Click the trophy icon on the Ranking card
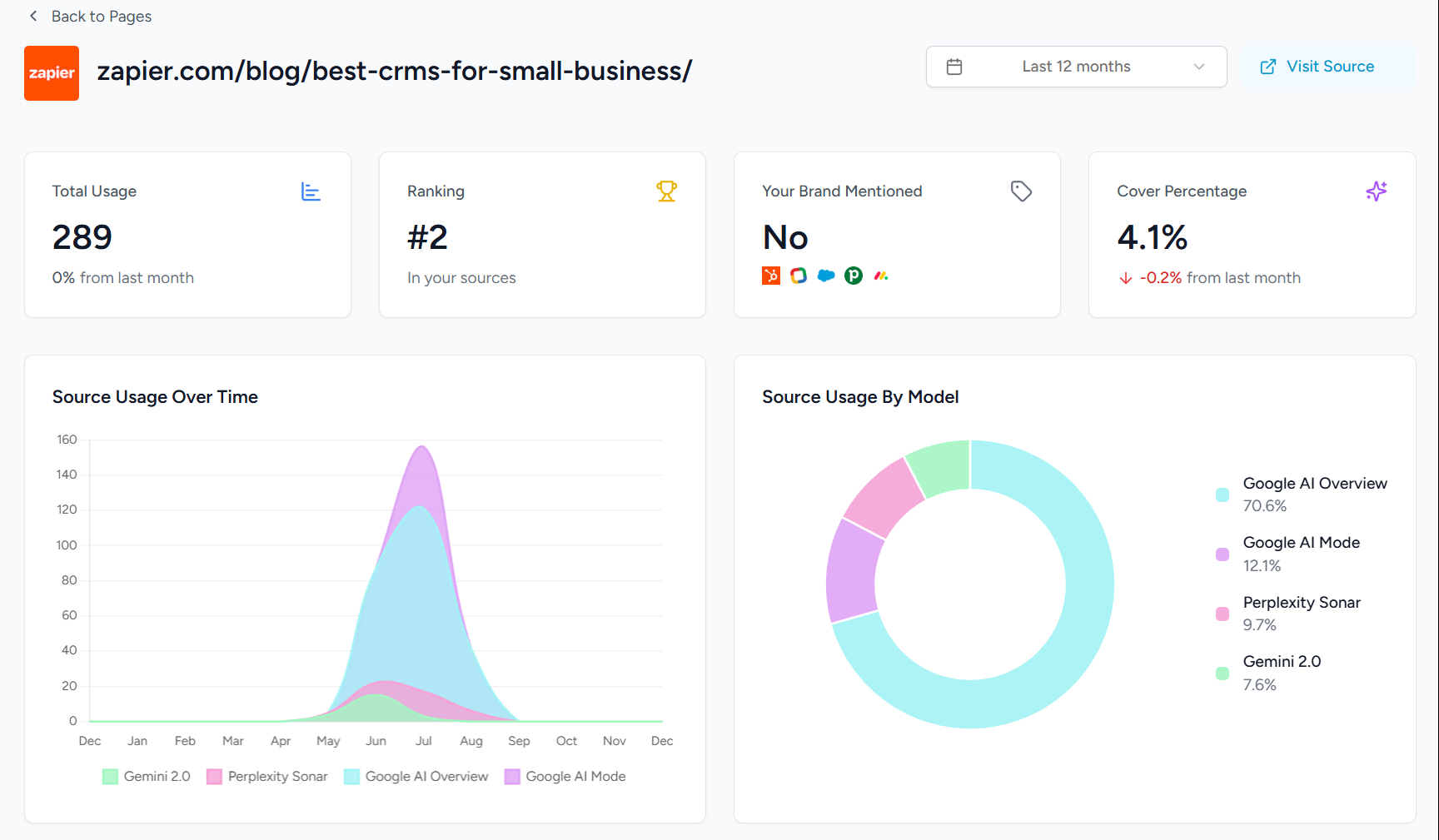Image resolution: width=1439 pixels, height=840 pixels. point(666,191)
